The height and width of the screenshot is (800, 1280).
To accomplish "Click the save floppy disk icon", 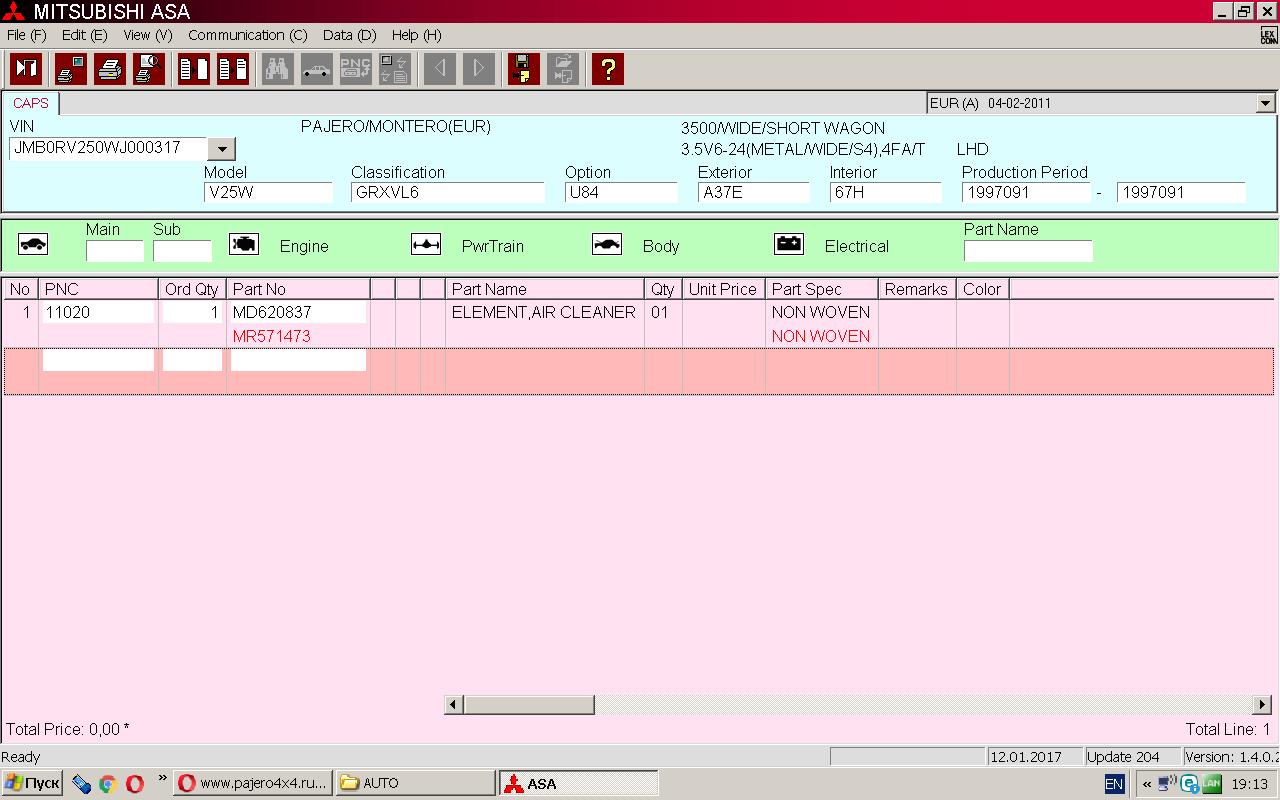I will pyautogui.click(x=523, y=69).
